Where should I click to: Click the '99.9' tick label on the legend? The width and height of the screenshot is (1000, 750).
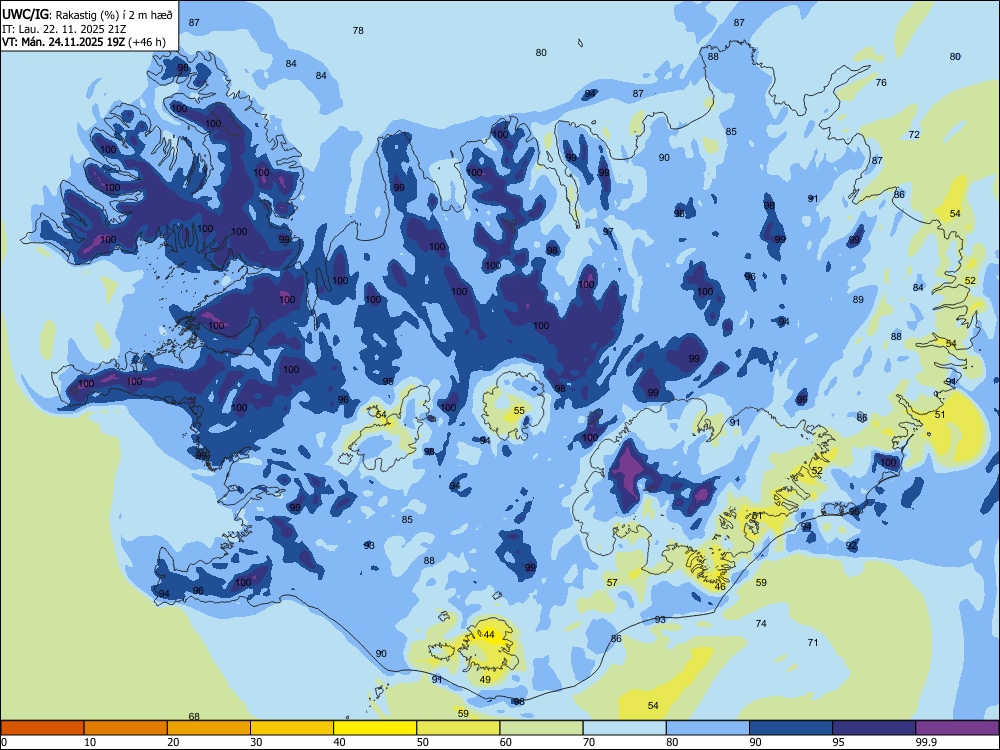point(925,742)
